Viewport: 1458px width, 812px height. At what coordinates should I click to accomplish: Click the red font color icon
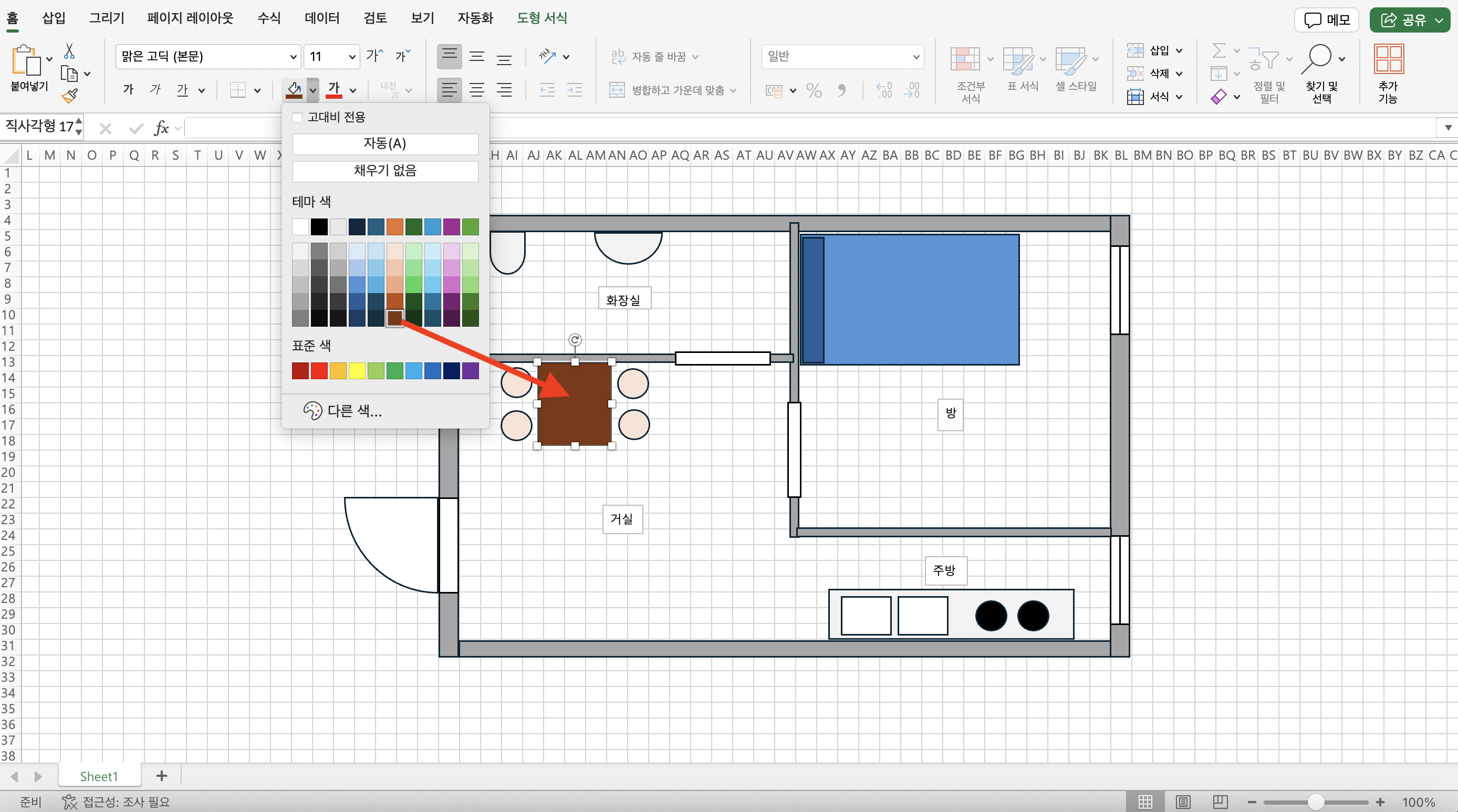click(x=334, y=89)
